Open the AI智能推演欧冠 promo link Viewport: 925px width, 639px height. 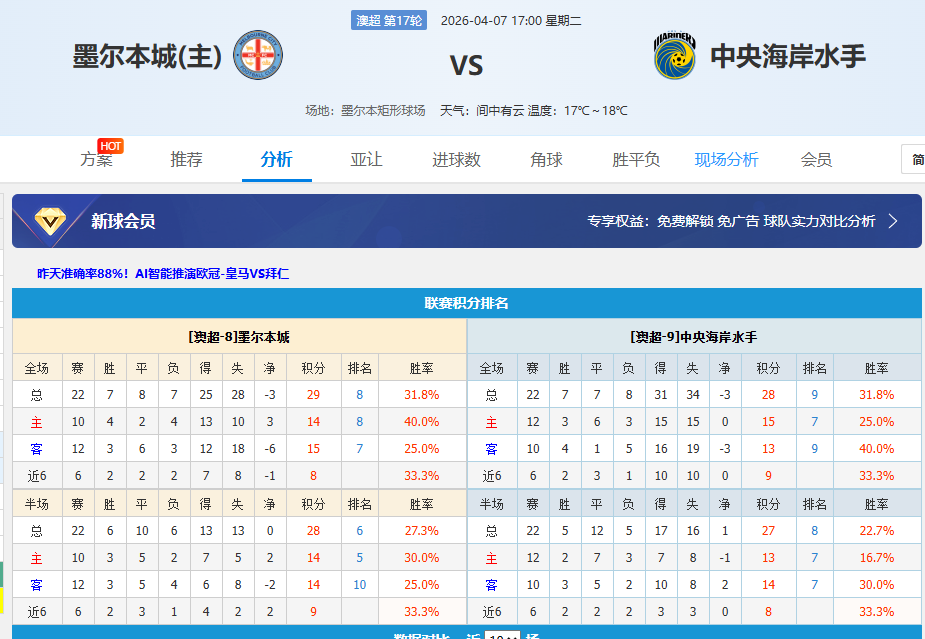(x=163, y=273)
